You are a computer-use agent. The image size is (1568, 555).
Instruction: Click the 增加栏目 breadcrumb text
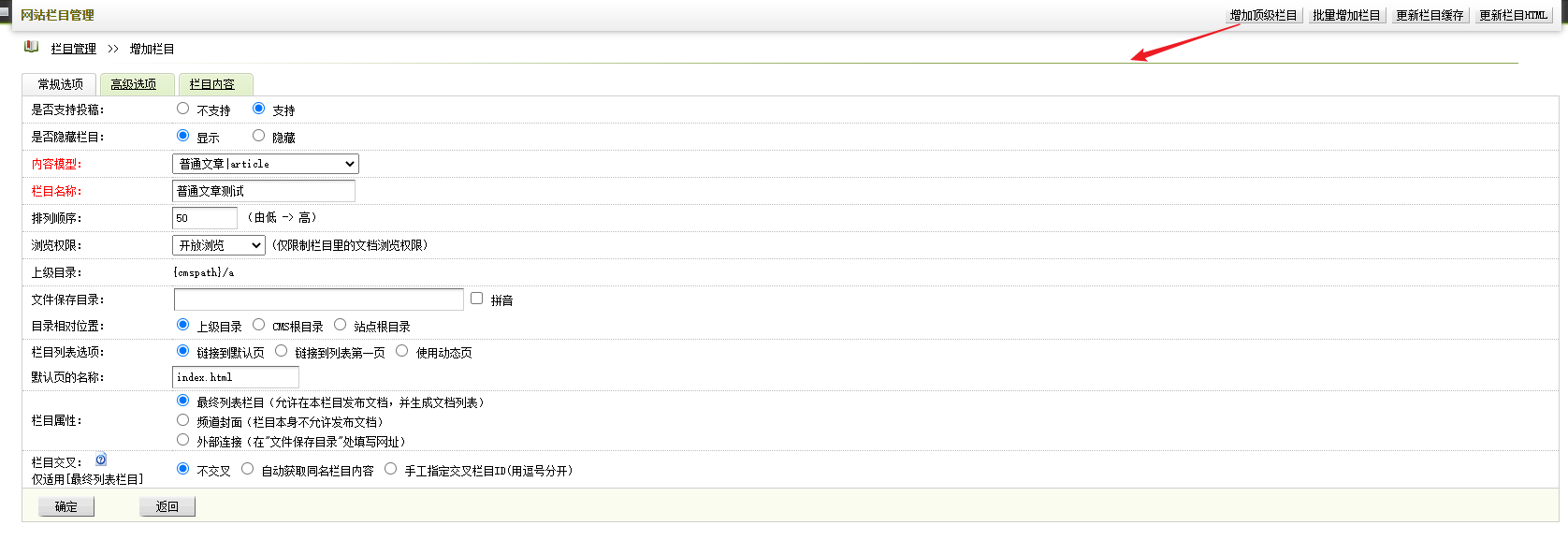tap(152, 49)
